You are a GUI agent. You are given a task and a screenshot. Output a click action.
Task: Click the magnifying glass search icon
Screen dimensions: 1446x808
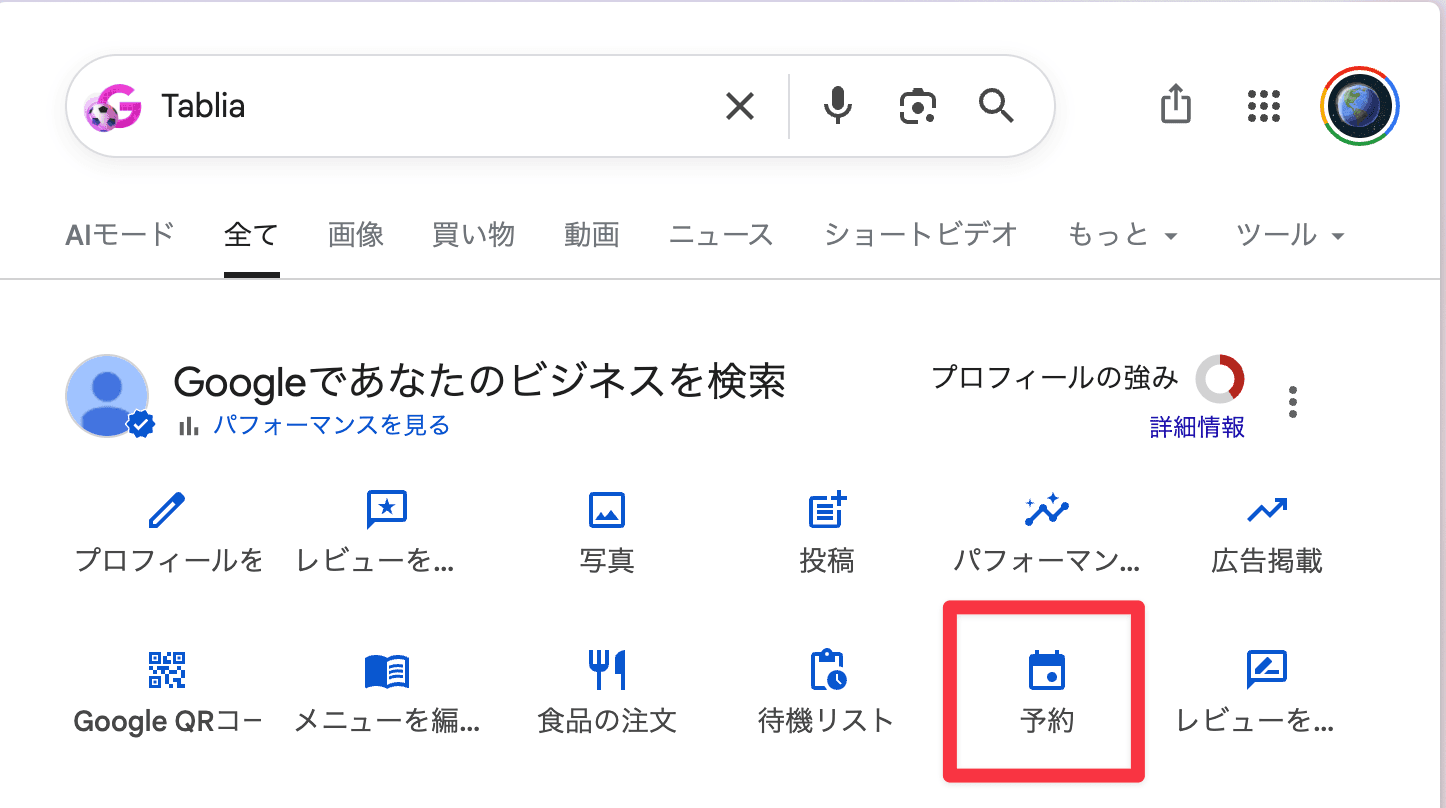pyautogui.click(x=996, y=105)
